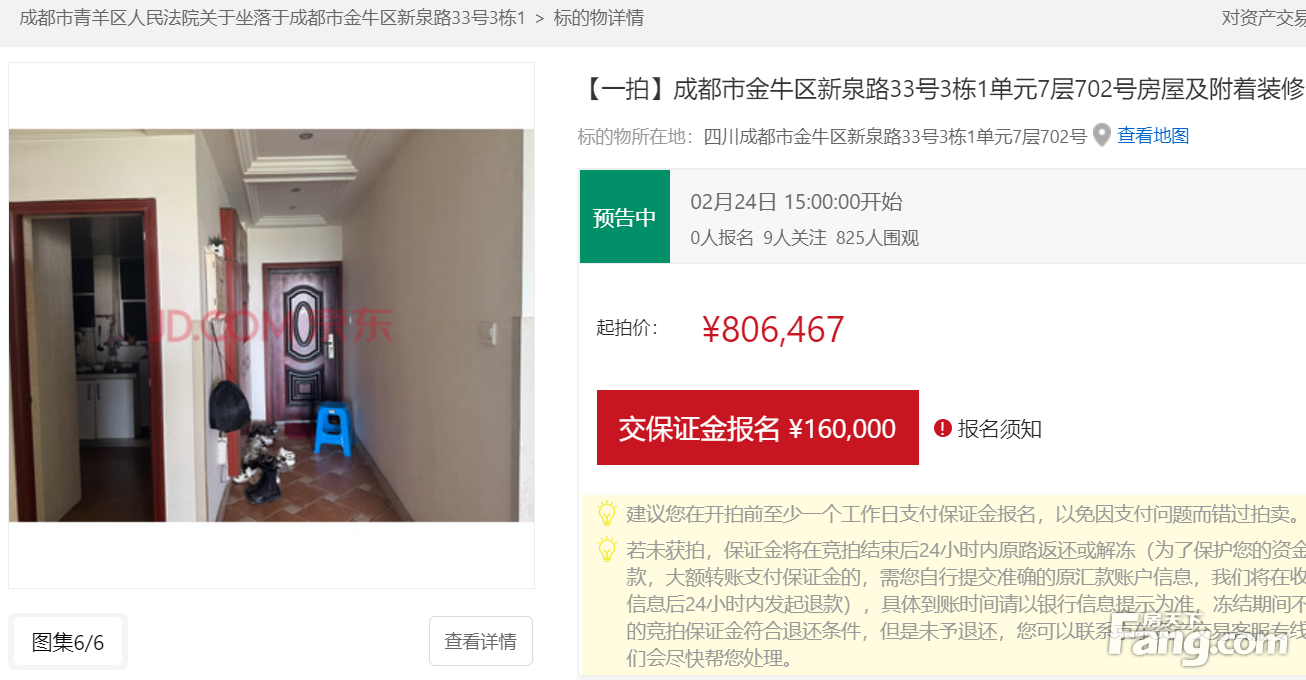Click the red exclamation icon beside 报名须知
Image resolution: width=1306 pixels, height=680 pixels.
942,429
